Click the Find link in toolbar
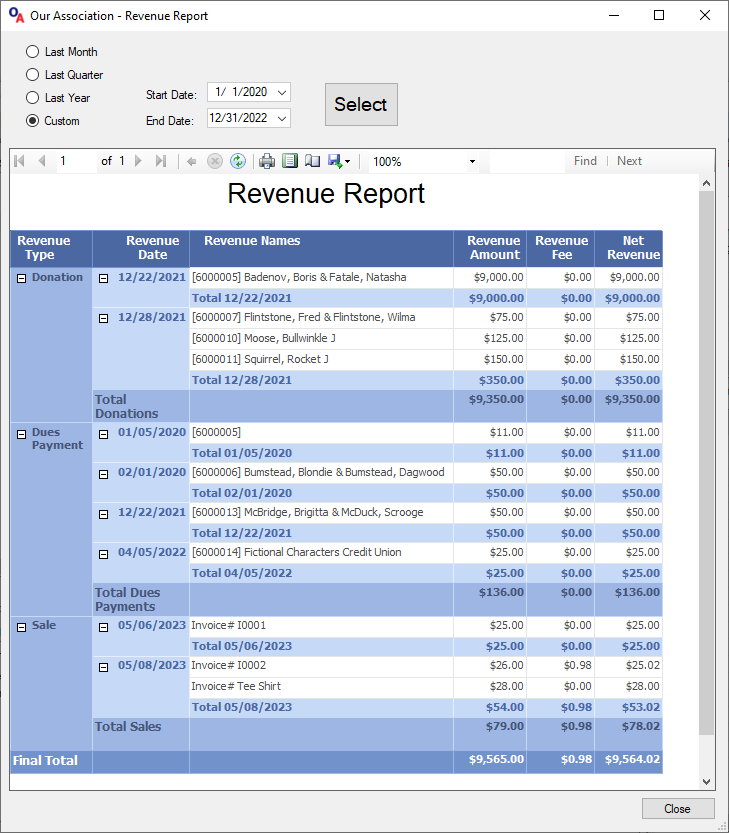Screen dimensions: 729x833 click(x=585, y=161)
